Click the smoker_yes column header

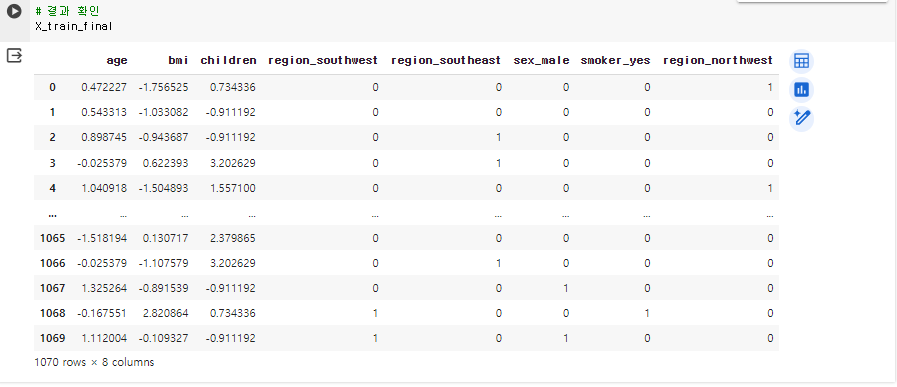coord(615,60)
